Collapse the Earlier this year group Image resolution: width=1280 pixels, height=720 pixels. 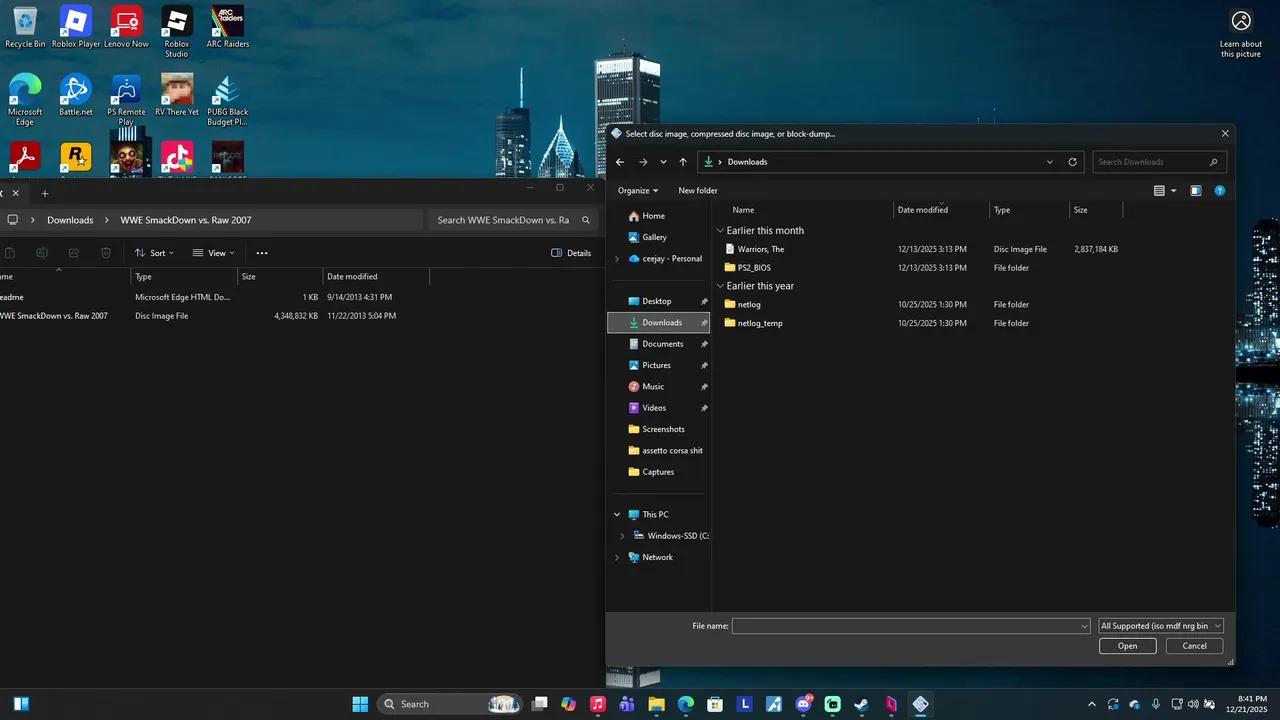point(720,286)
